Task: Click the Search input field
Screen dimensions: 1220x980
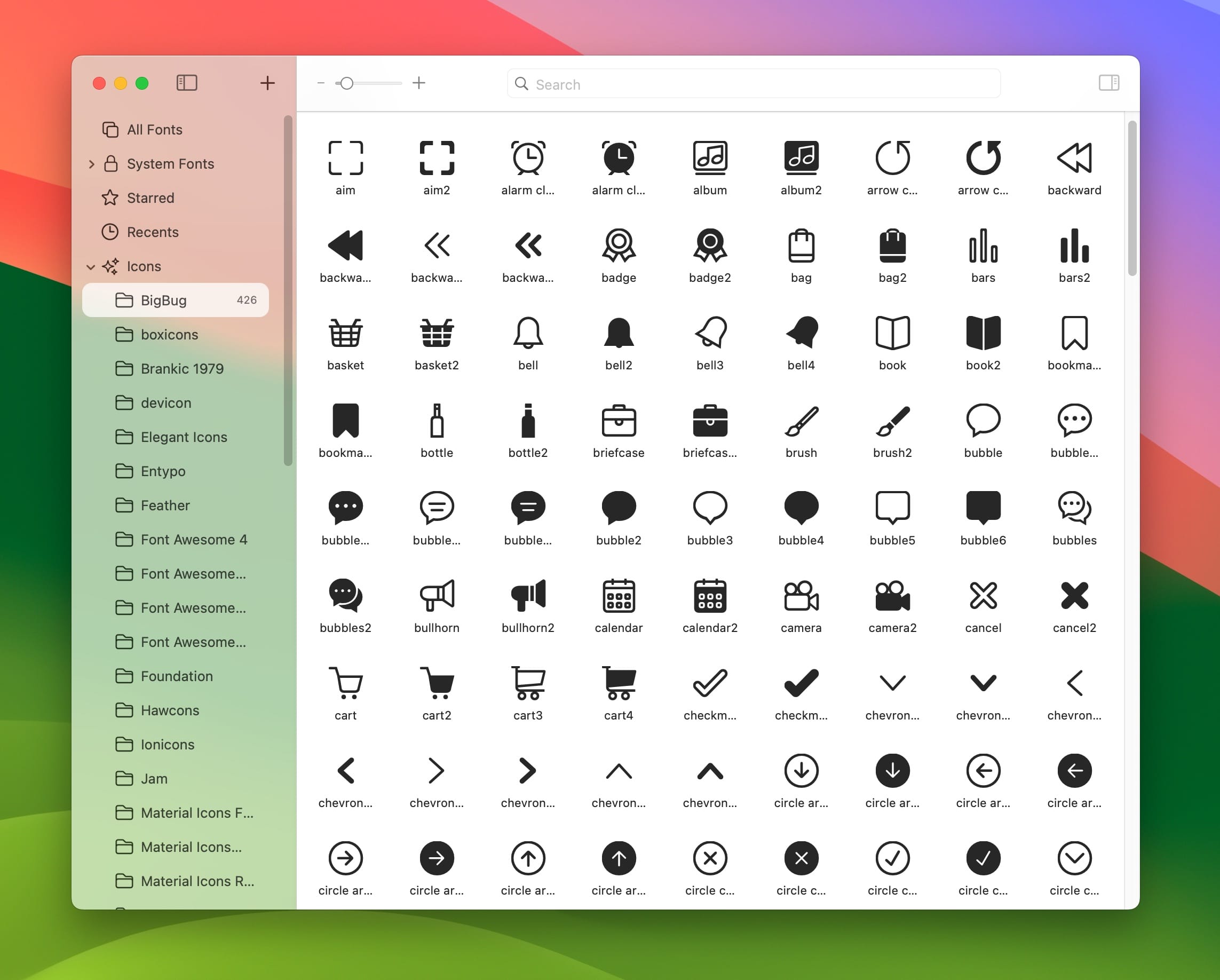Action: pyautogui.click(x=752, y=84)
